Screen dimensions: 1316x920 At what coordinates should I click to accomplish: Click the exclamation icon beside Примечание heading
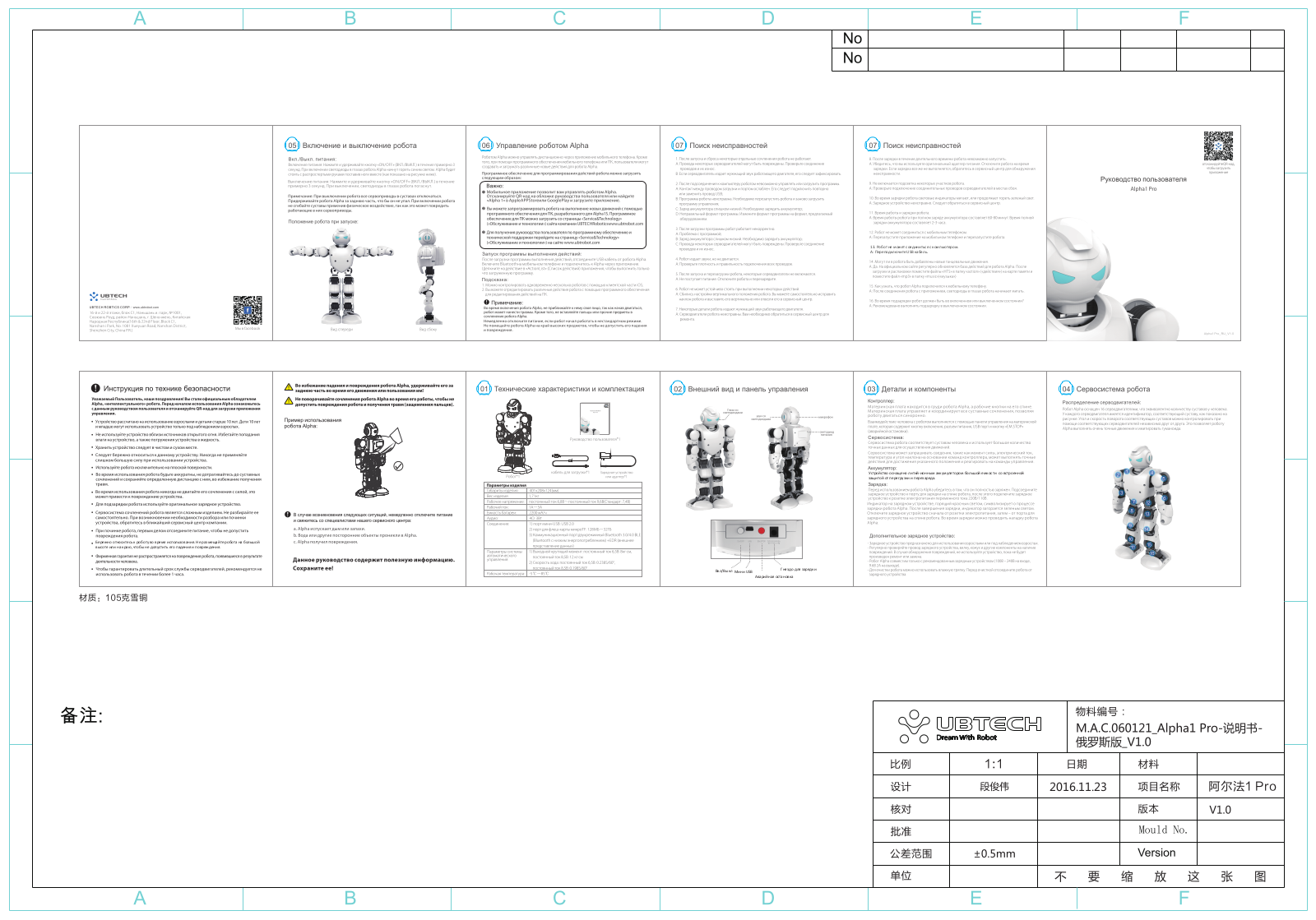(487, 303)
